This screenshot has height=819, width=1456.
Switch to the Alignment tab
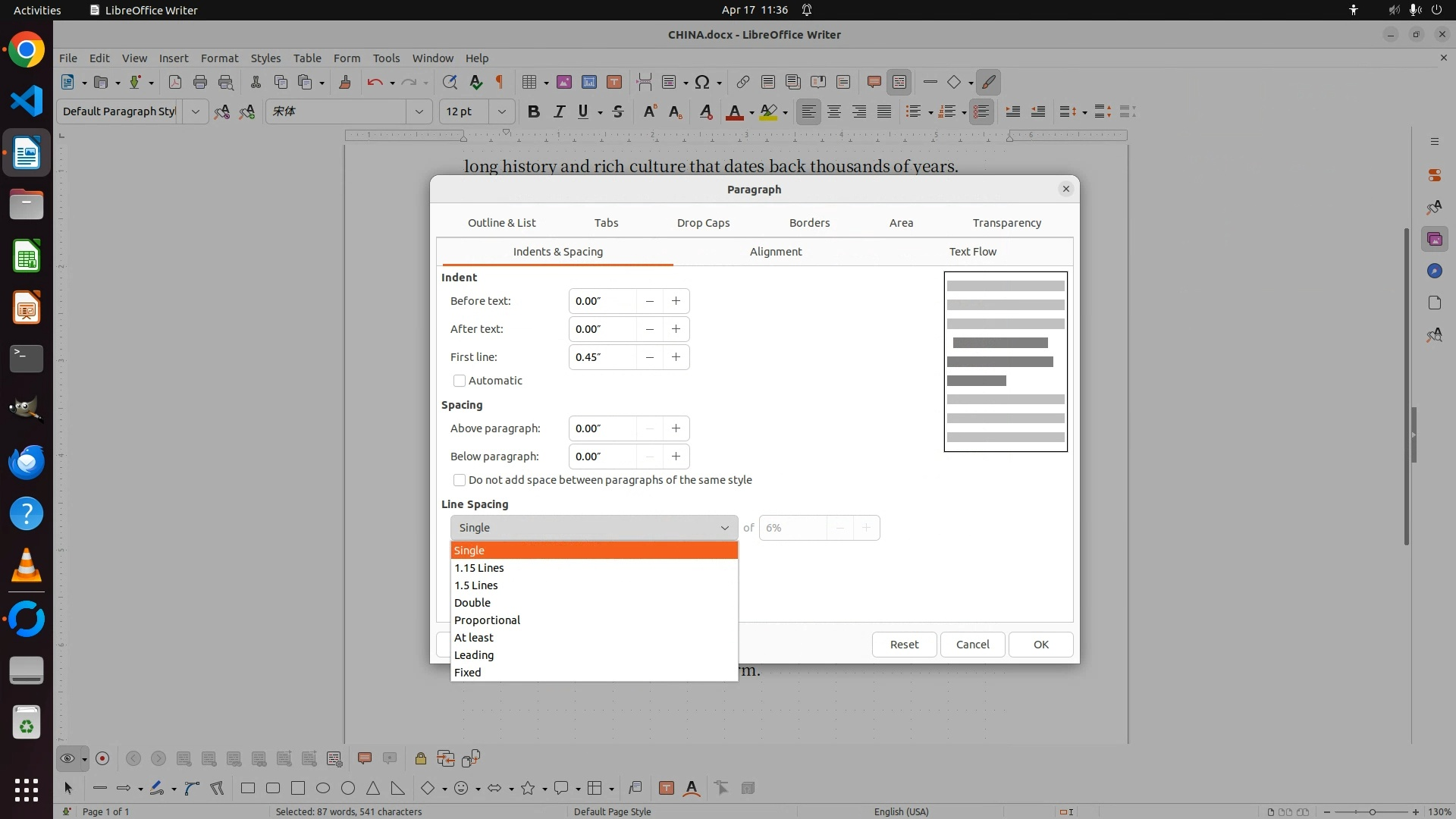(775, 252)
